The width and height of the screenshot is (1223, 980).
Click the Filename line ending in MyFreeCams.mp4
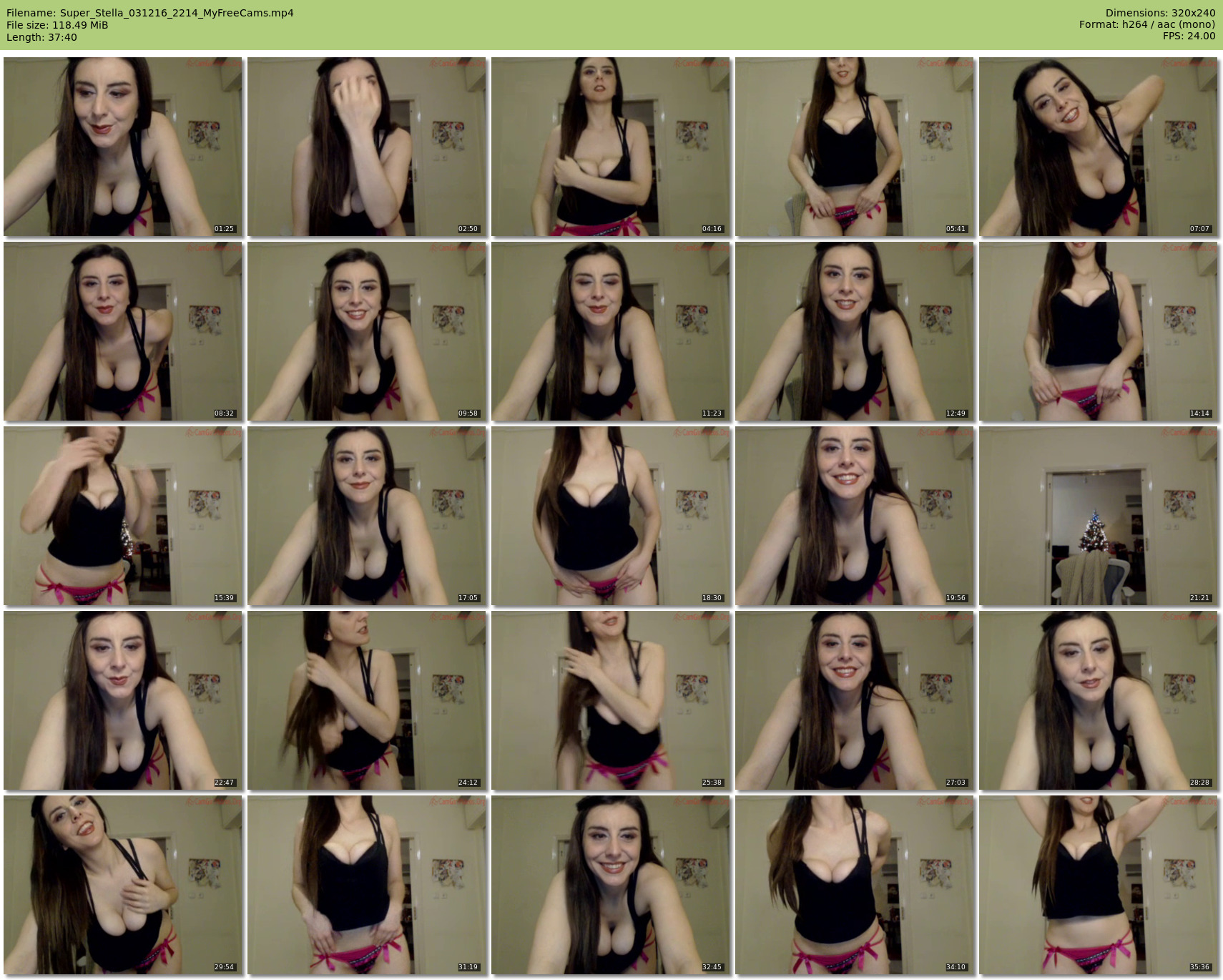(x=150, y=13)
